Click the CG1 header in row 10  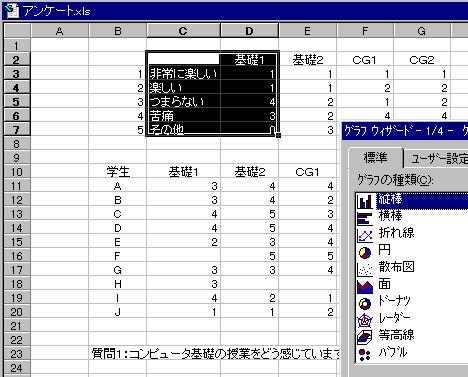[x=308, y=172]
